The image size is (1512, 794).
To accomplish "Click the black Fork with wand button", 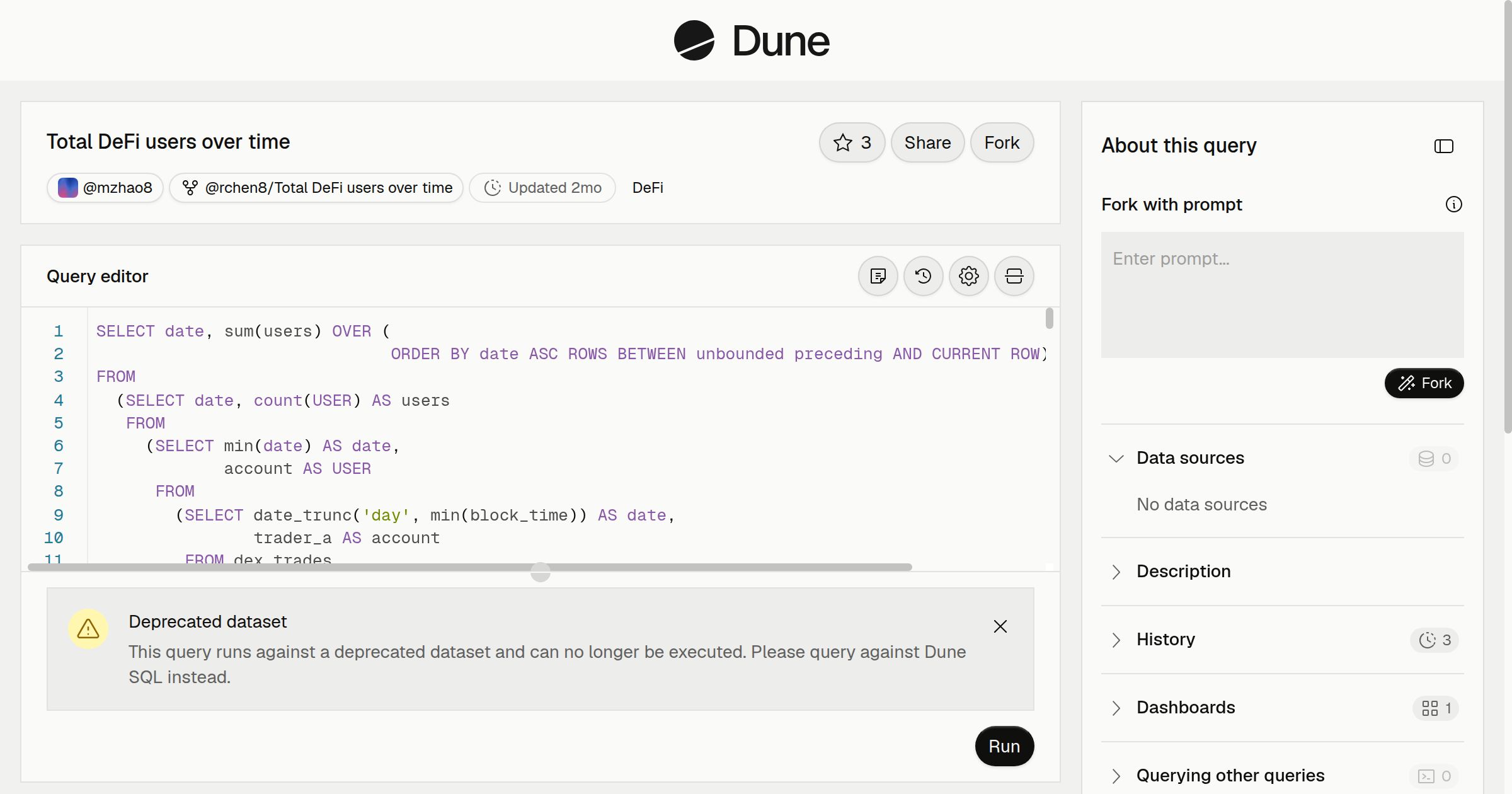I will click(1424, 383).
